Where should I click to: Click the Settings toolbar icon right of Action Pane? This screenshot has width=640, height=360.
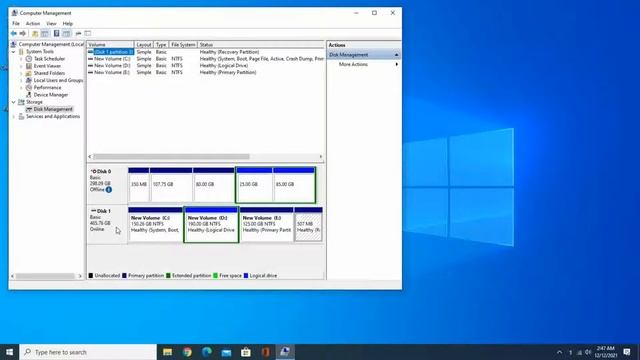78,33
